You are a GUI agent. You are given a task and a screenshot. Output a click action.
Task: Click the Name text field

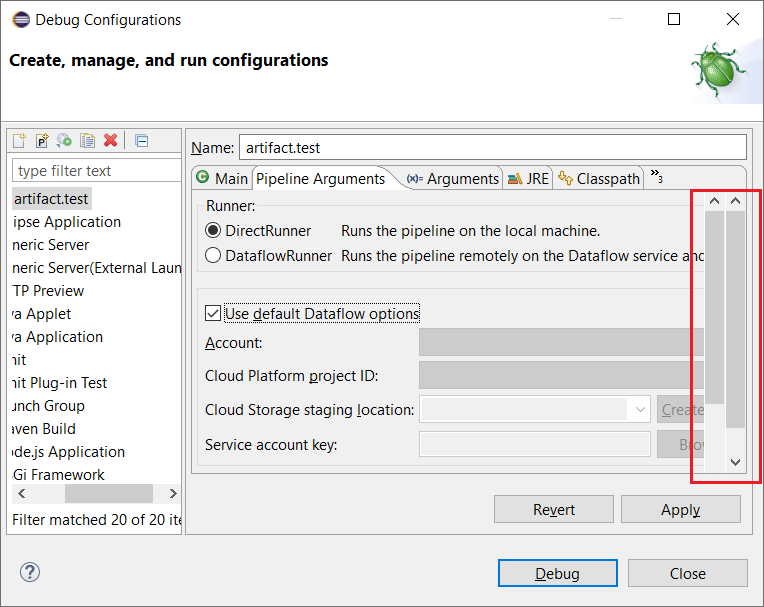(x=492, y=147)
